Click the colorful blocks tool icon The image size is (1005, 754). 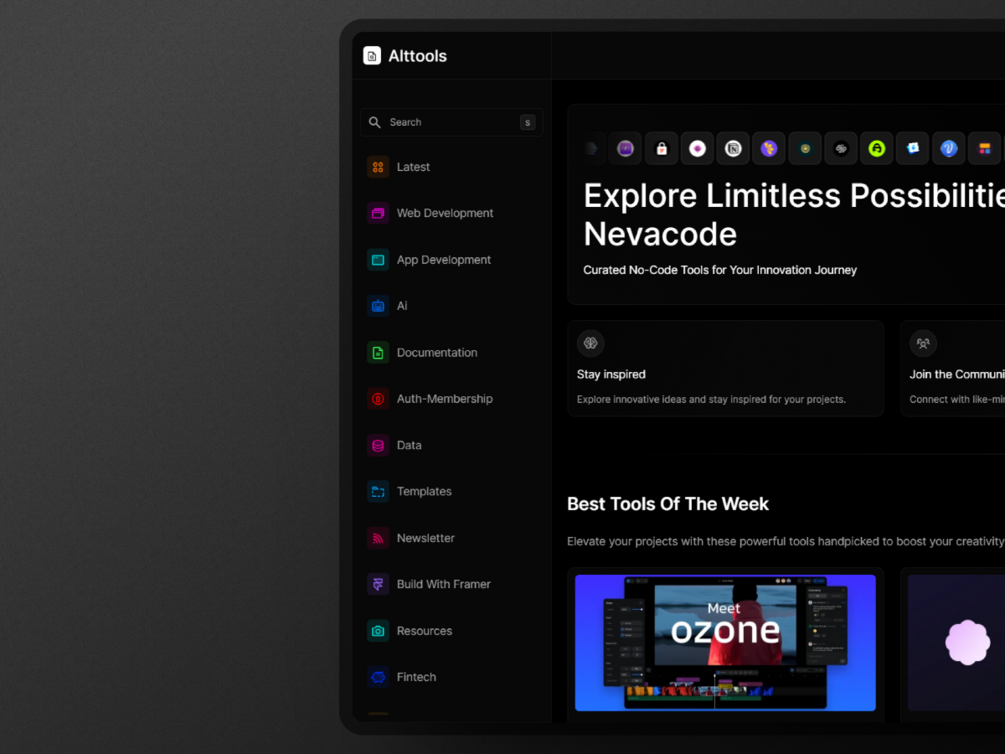pos(984,149)
